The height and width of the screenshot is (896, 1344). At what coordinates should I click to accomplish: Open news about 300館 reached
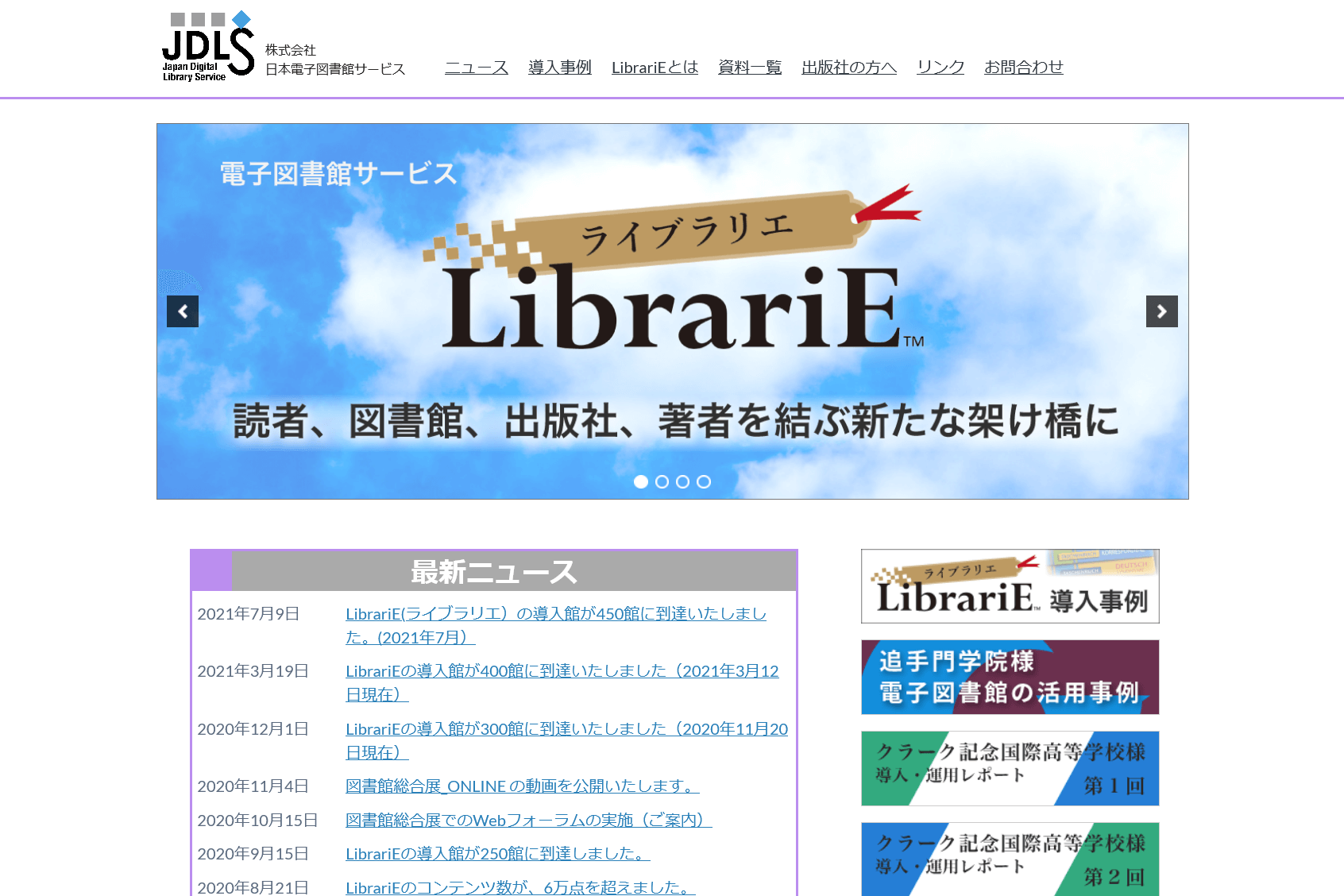[567, 740]
